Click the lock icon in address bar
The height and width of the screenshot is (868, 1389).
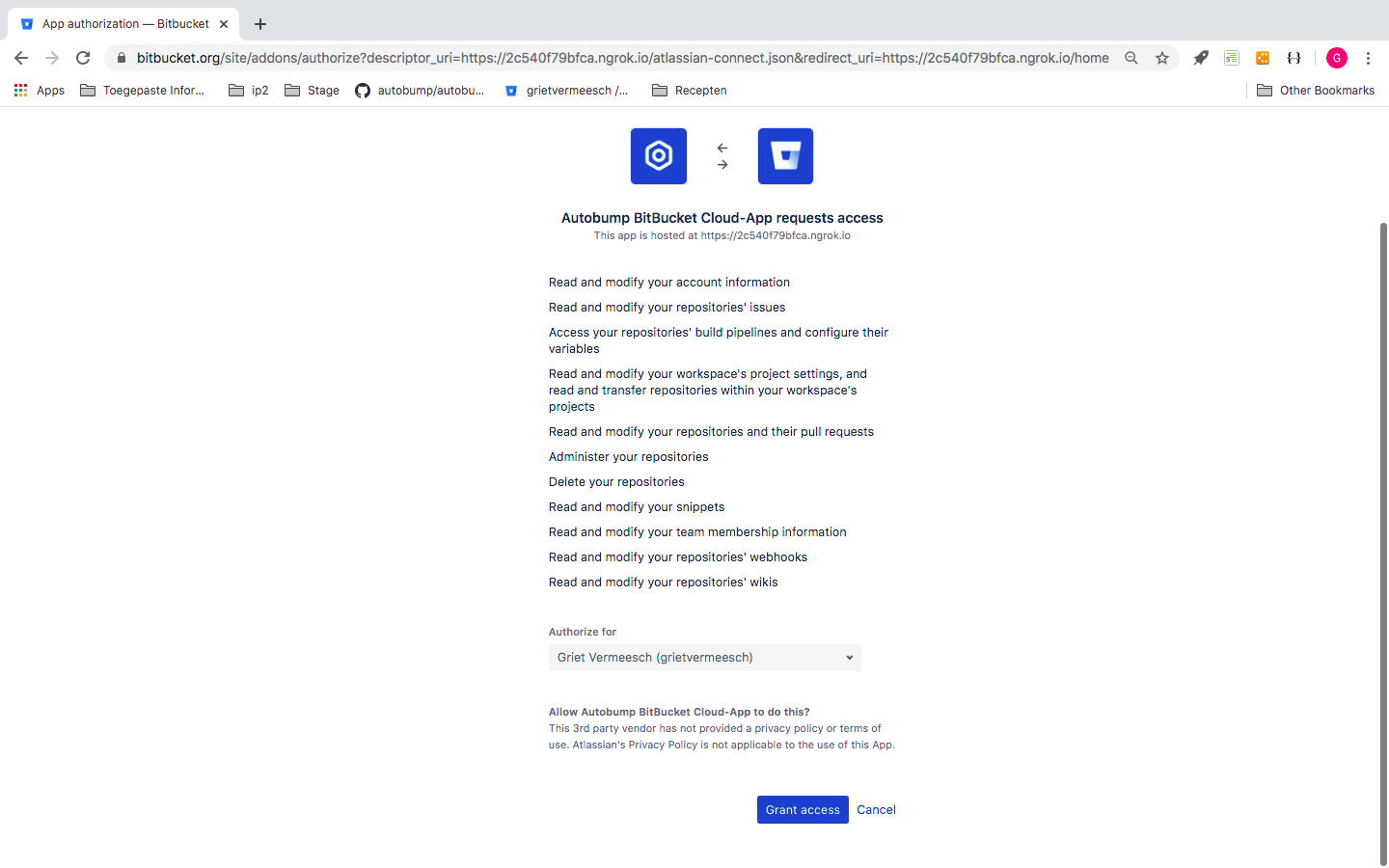[121, 58]
